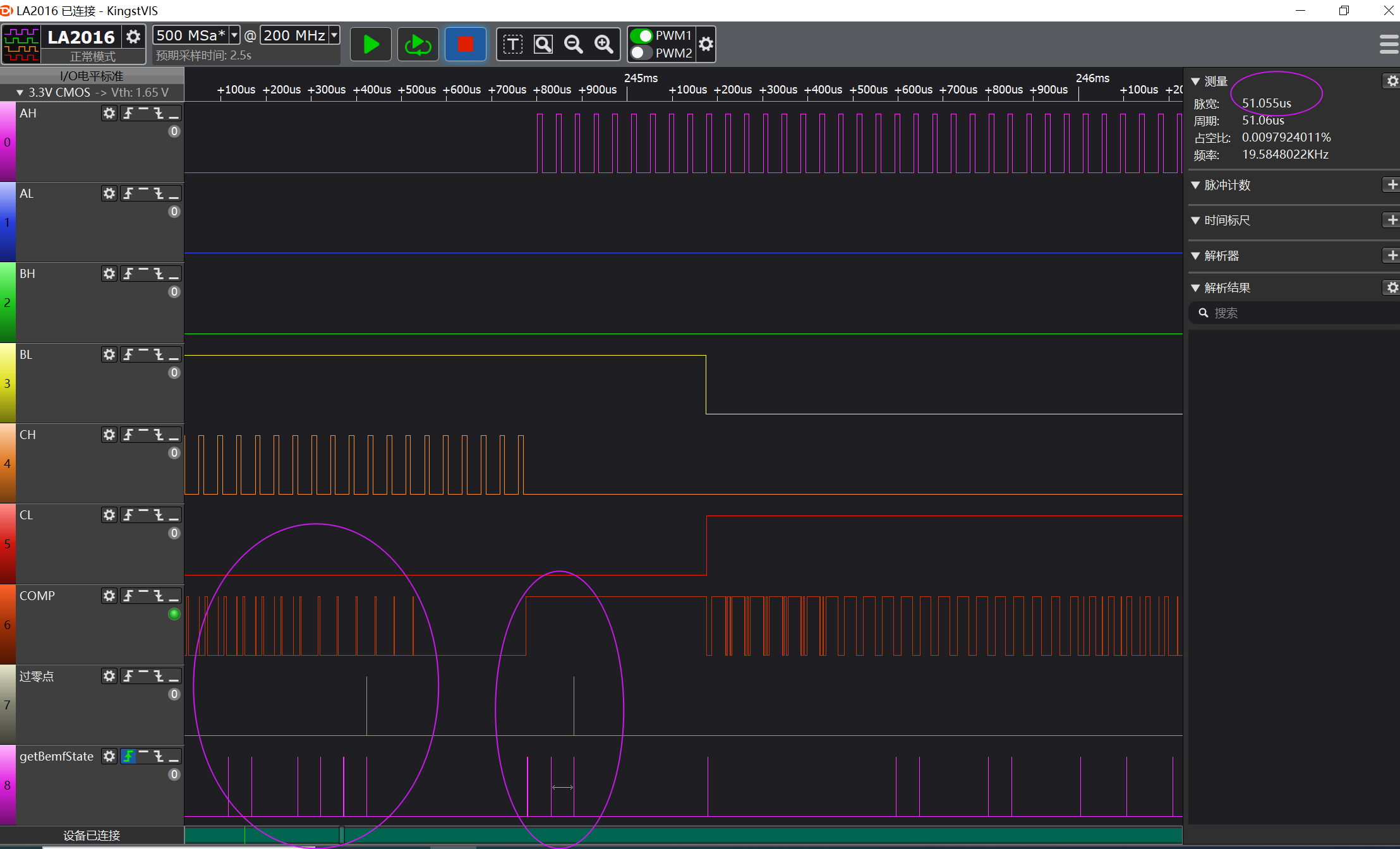The width and height of the screenshot is (1400, 849).
Task: Add a new 解析器 with plus button
Action: click(1392, 255)
